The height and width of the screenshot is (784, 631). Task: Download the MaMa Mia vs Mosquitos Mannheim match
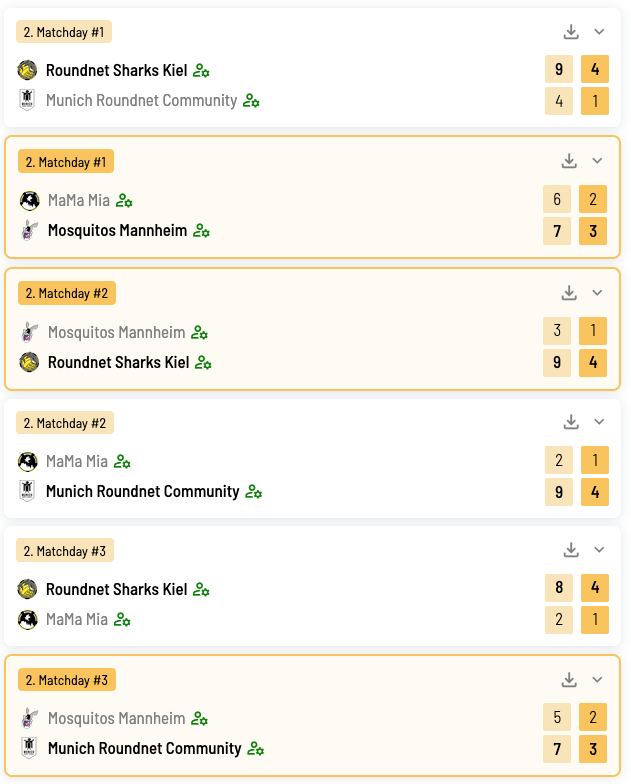[x=569, y=161]
